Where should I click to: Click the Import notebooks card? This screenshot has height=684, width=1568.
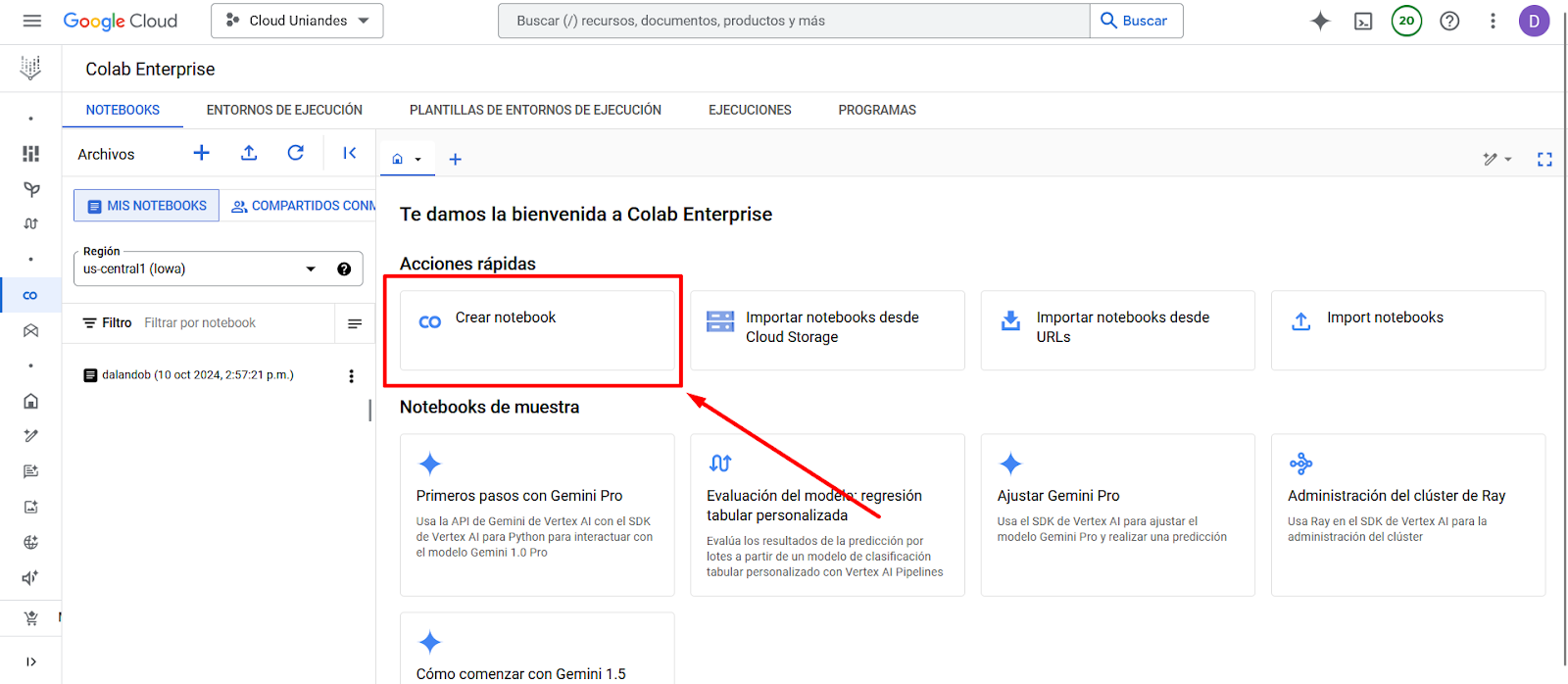pyautogui.click(x=1408, y=330)
